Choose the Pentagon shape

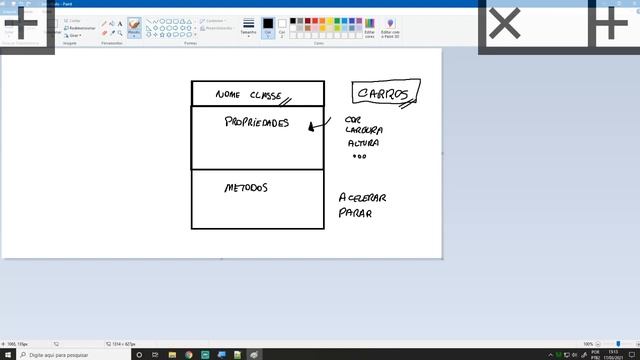click(162, 28)
